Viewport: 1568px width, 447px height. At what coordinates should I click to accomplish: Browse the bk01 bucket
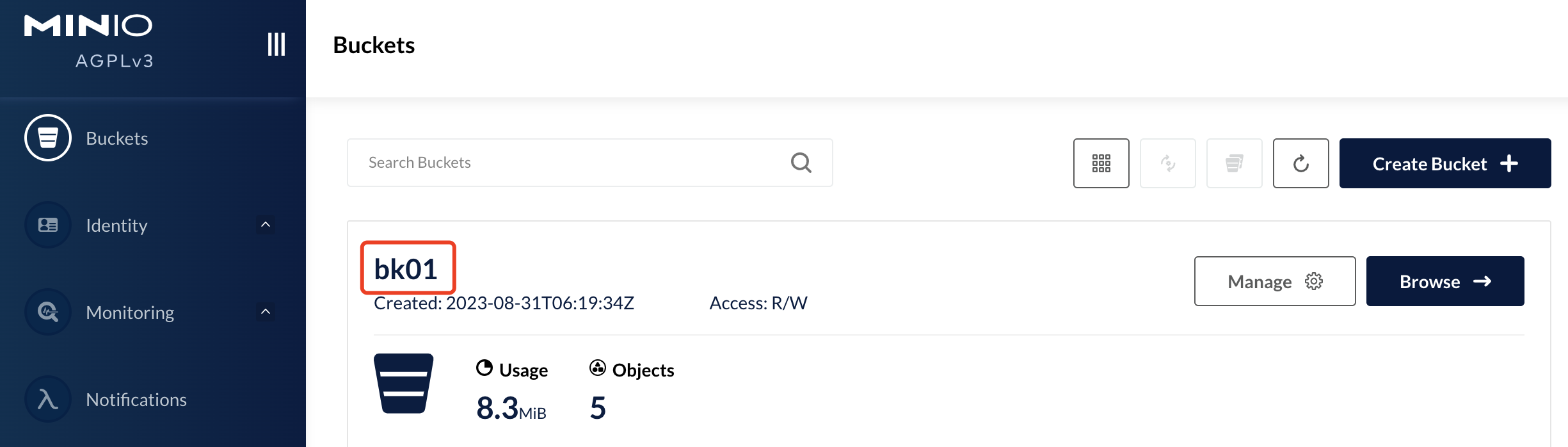pos(1444,281)
